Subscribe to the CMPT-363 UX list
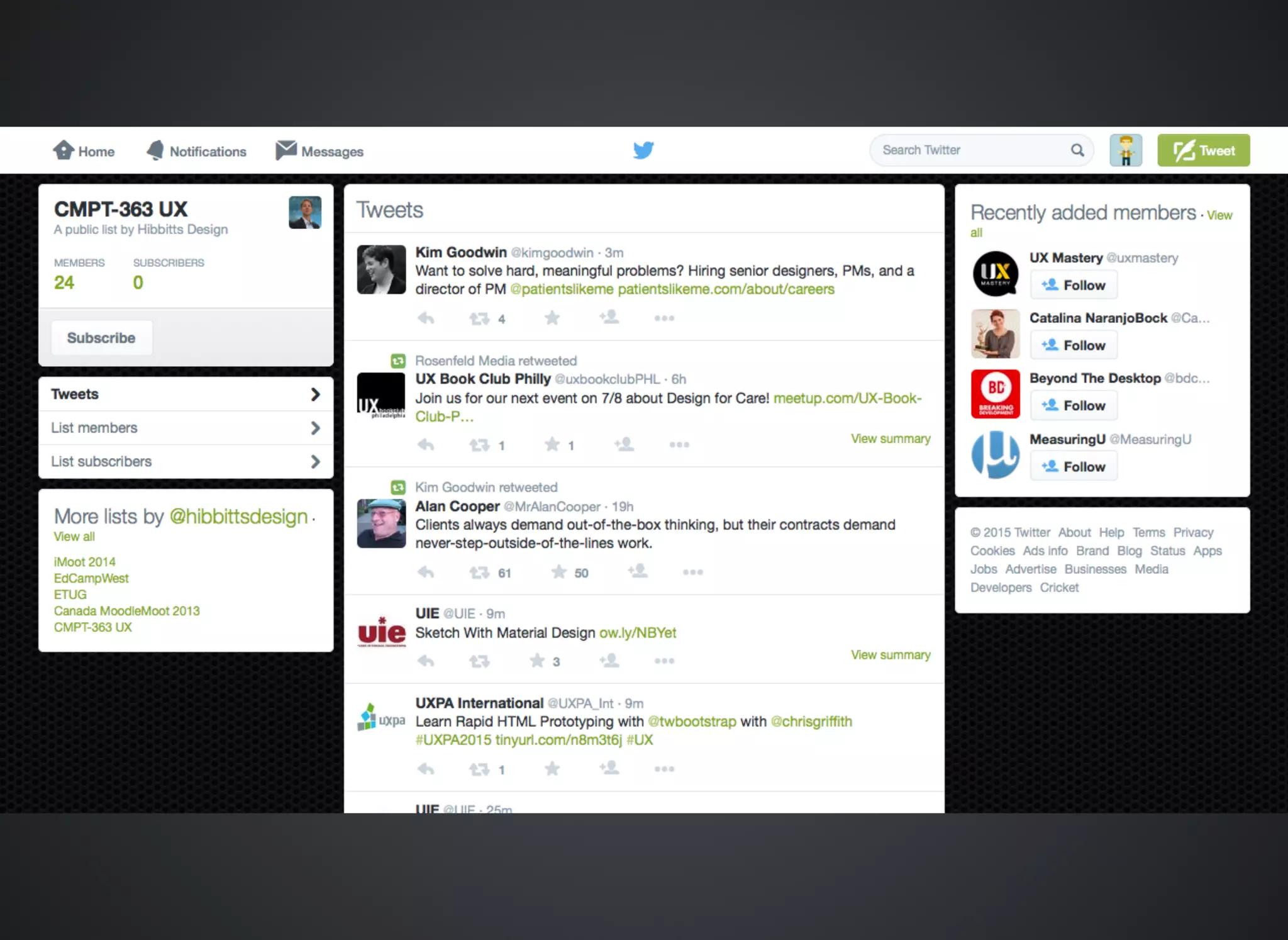This screenshot has width=1288, height=940. coord(101,338)
